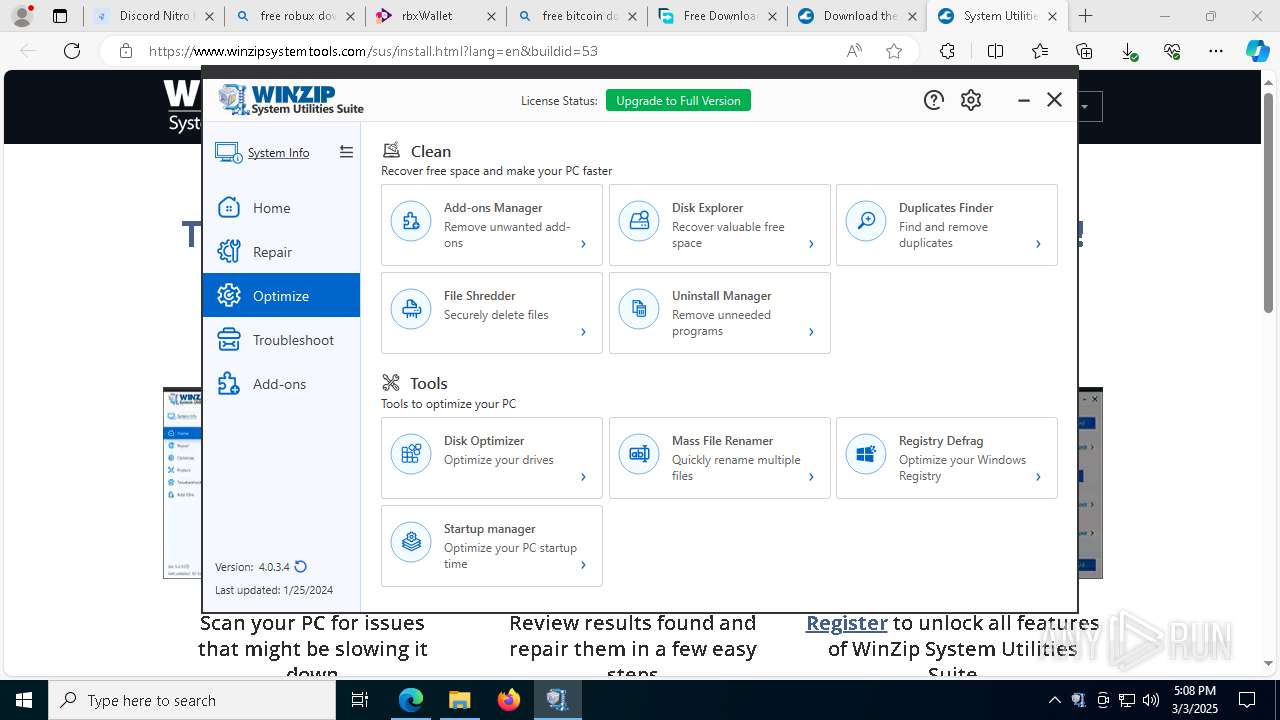Open browser downloads icon
This screenshot has height=720, width=1280.
[1129, 51]
